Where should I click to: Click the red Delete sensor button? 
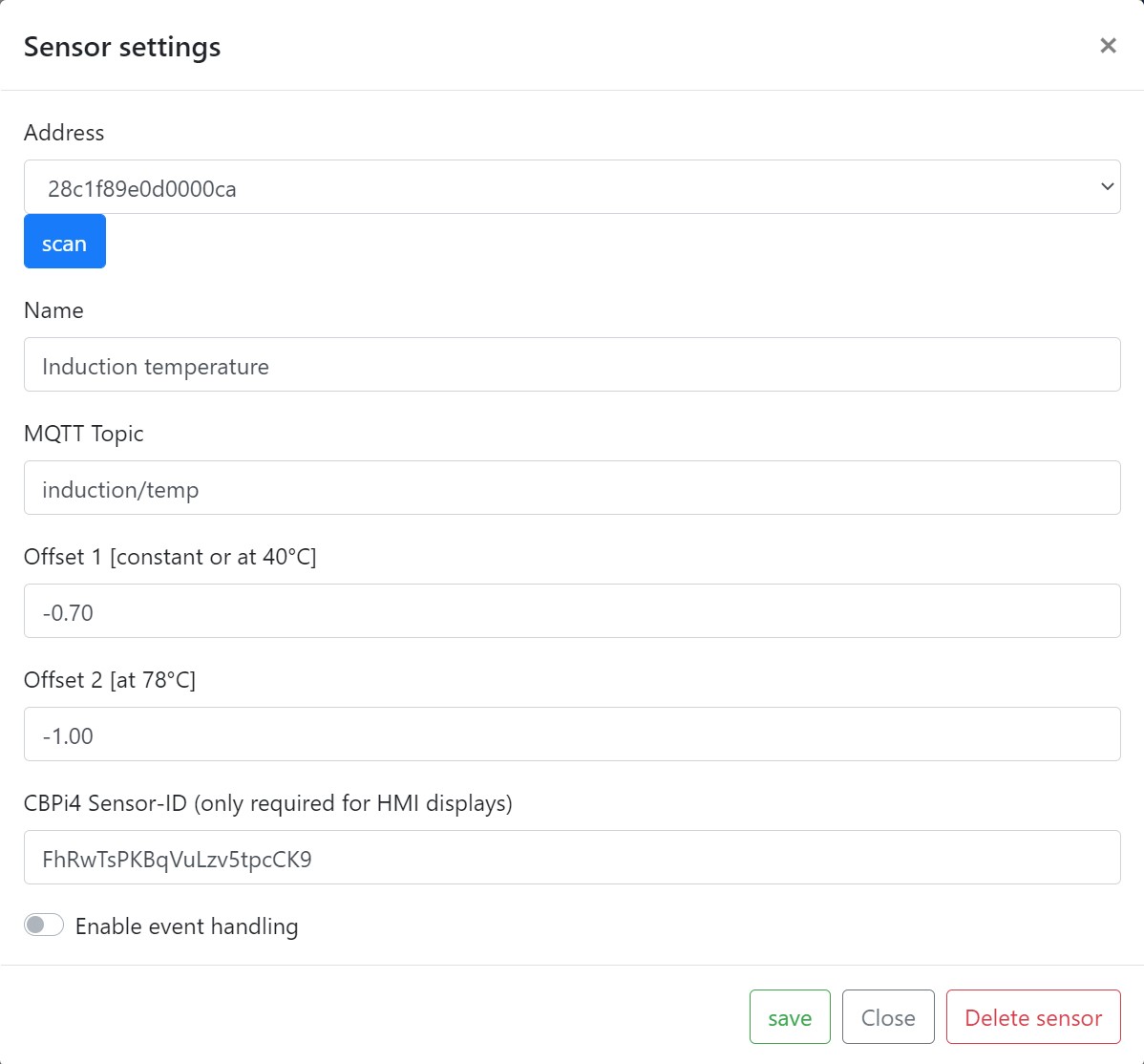(1033, 1017)
